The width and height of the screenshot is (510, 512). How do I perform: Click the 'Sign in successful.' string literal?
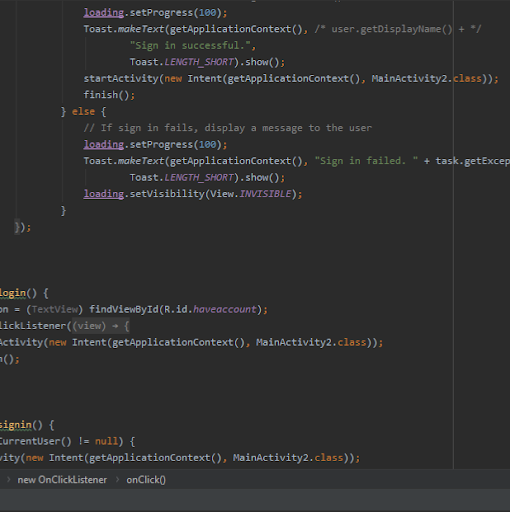click(x=191, y=45)
